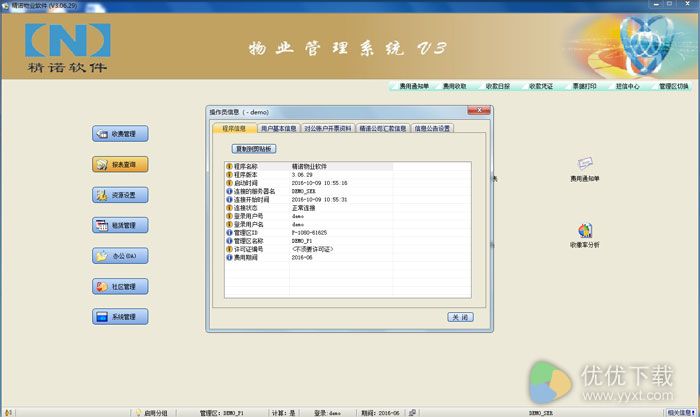Select the 登录用户名 row
The image size is (700, 417).
[347, 225]
